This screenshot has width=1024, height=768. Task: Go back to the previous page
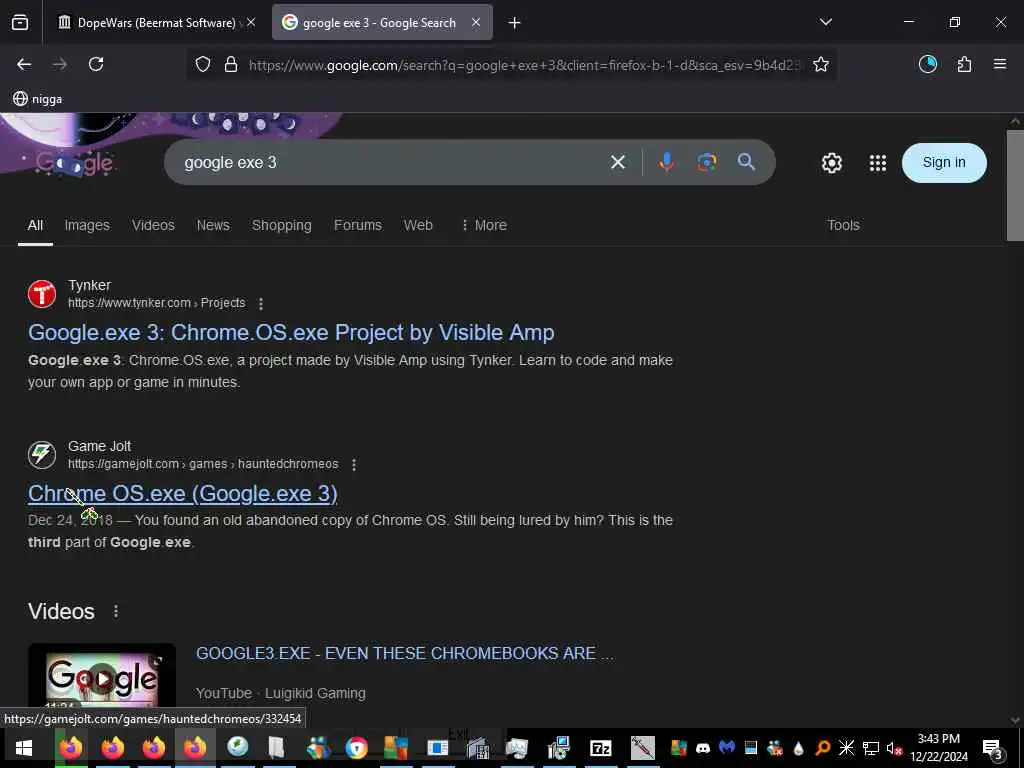pyautogui.click(x=24, y=64)
